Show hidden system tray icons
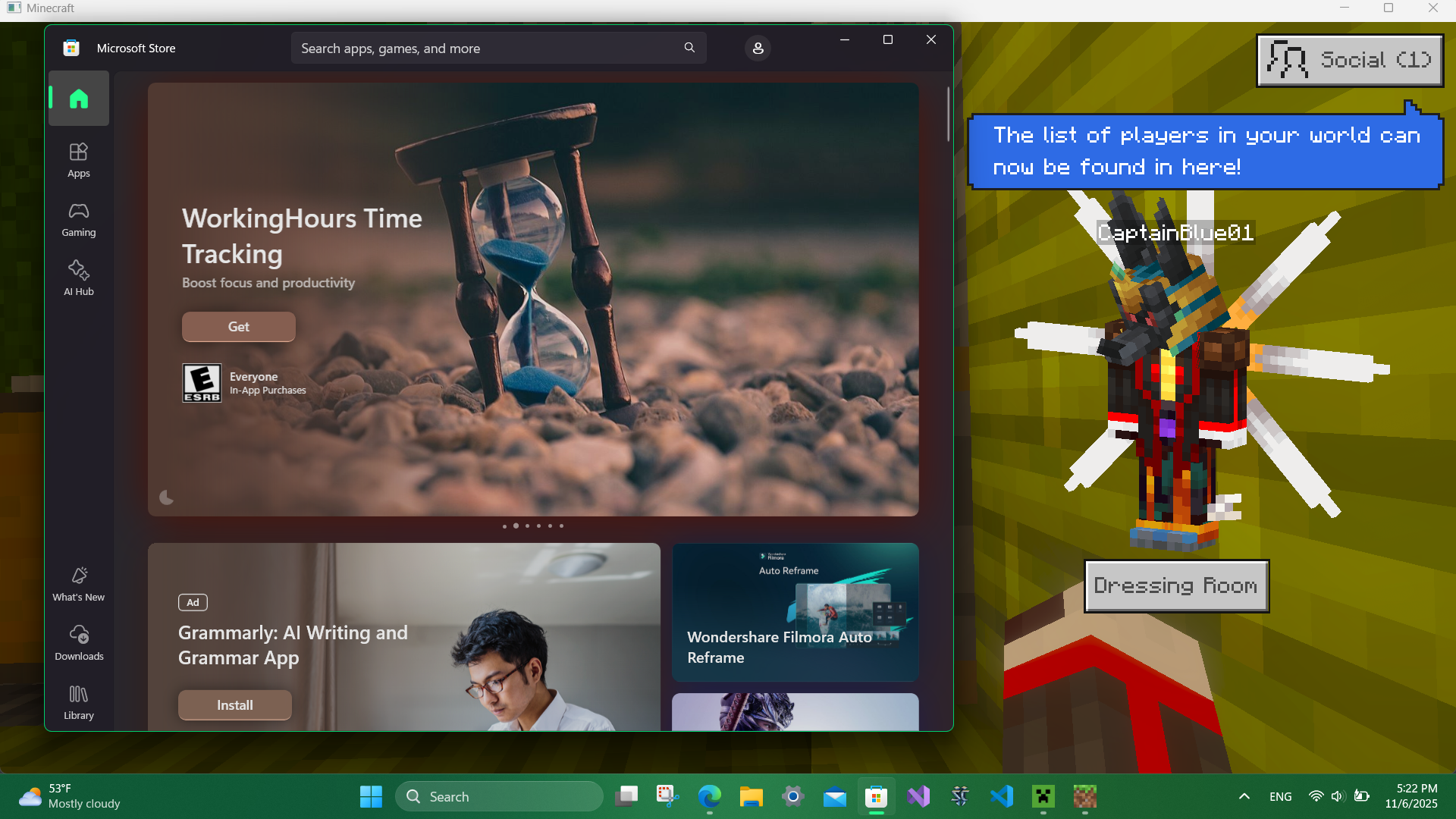Screen dimensions: 1456x819 1244,797
